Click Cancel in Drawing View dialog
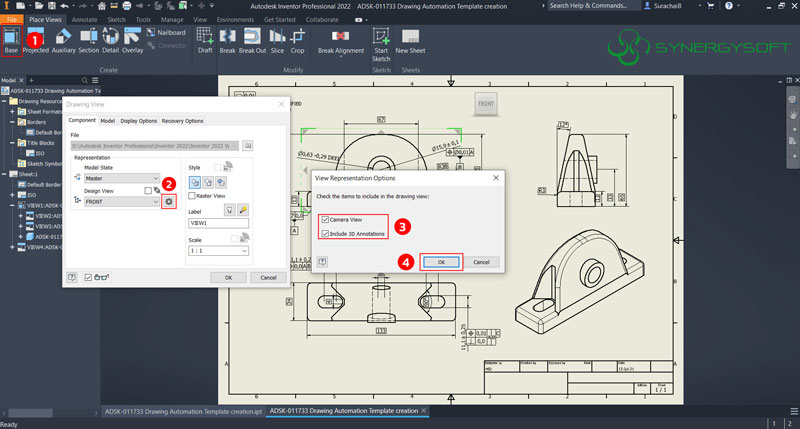800x429 pixels. [x=268, y=277]
